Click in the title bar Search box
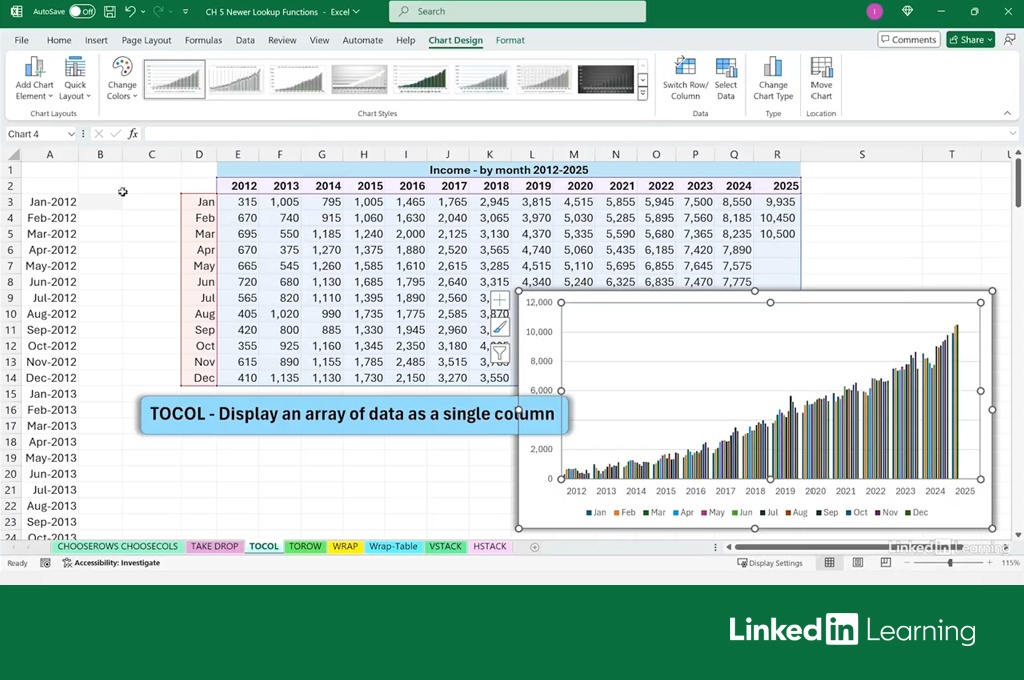 click(x=518, y=12)
